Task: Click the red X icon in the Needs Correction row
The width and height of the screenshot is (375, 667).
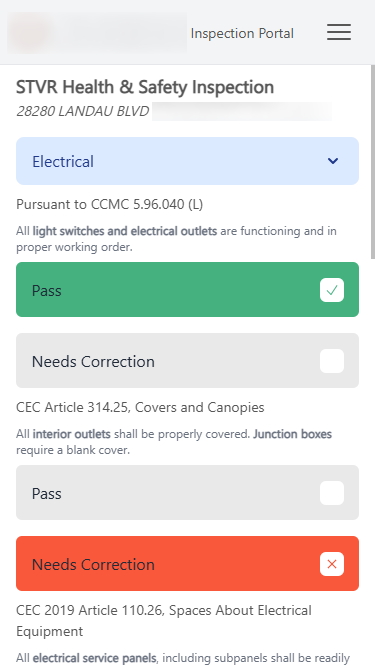Action: [332, 564]
